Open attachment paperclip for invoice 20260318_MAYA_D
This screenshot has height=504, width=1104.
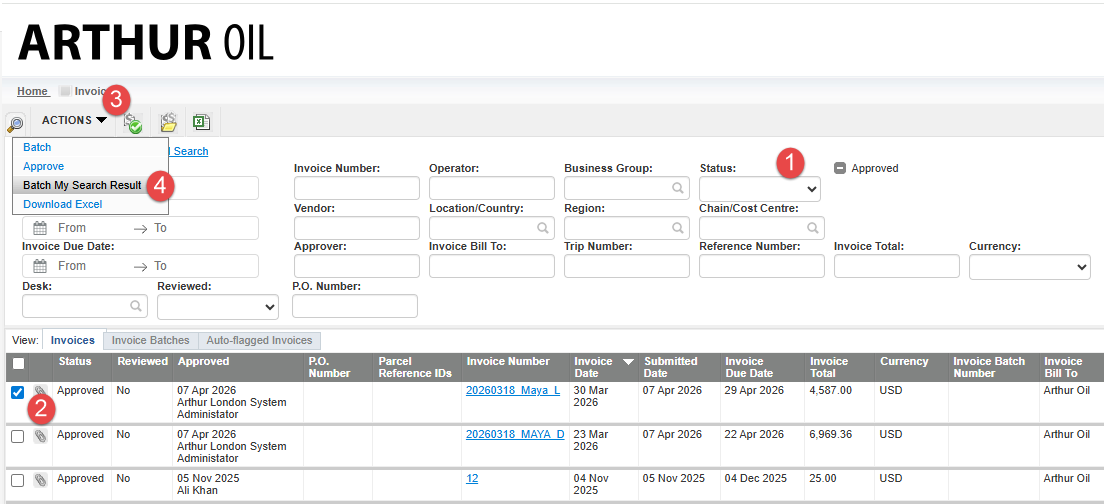[41, 436]
